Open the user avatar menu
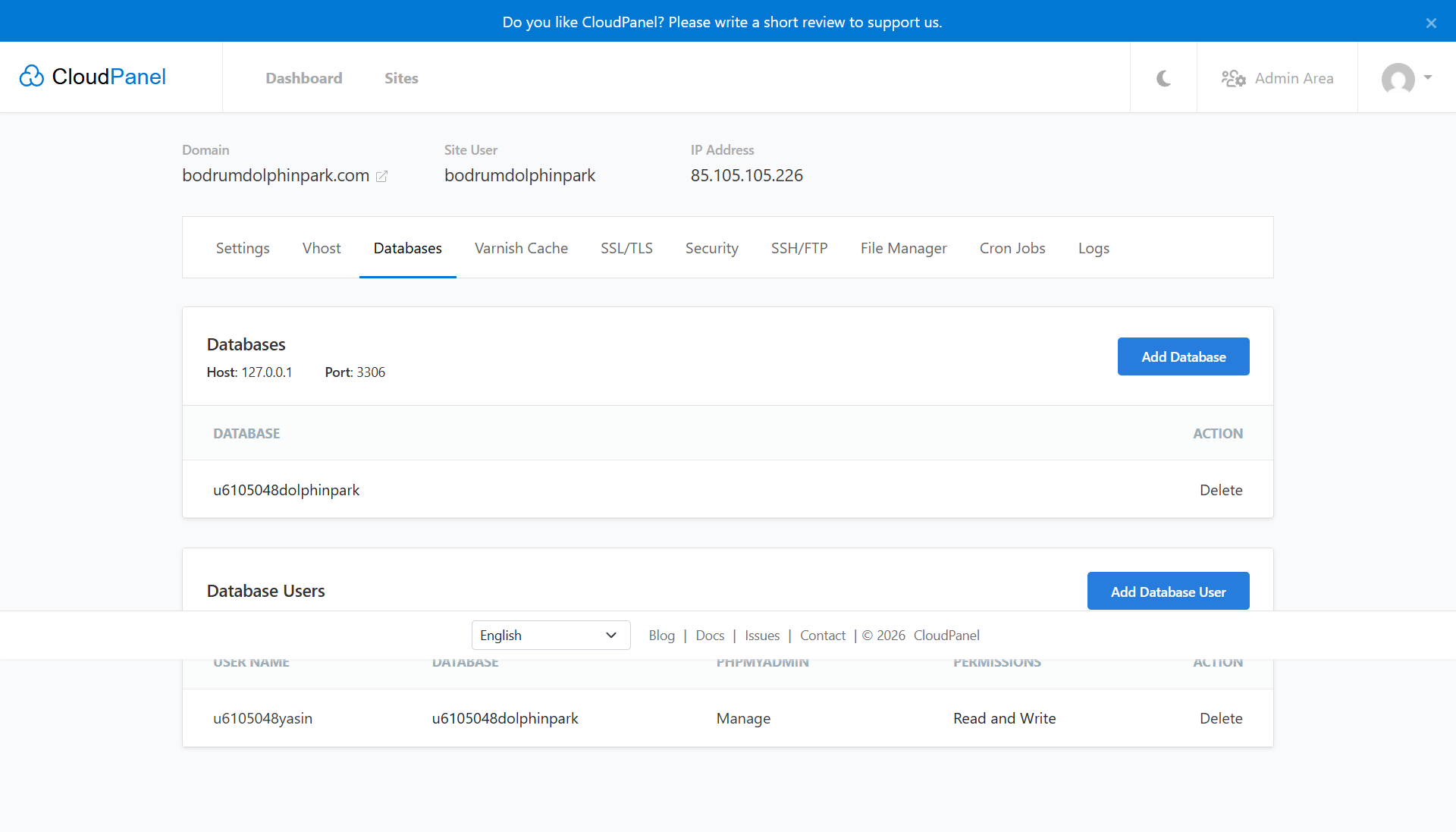 1405,78
